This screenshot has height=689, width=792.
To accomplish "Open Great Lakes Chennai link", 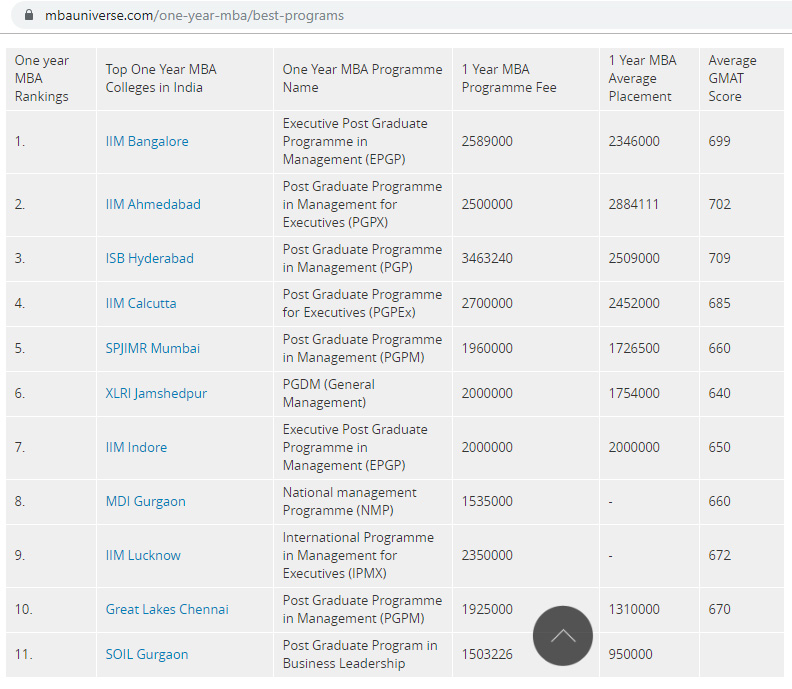I will pos(167,609).
